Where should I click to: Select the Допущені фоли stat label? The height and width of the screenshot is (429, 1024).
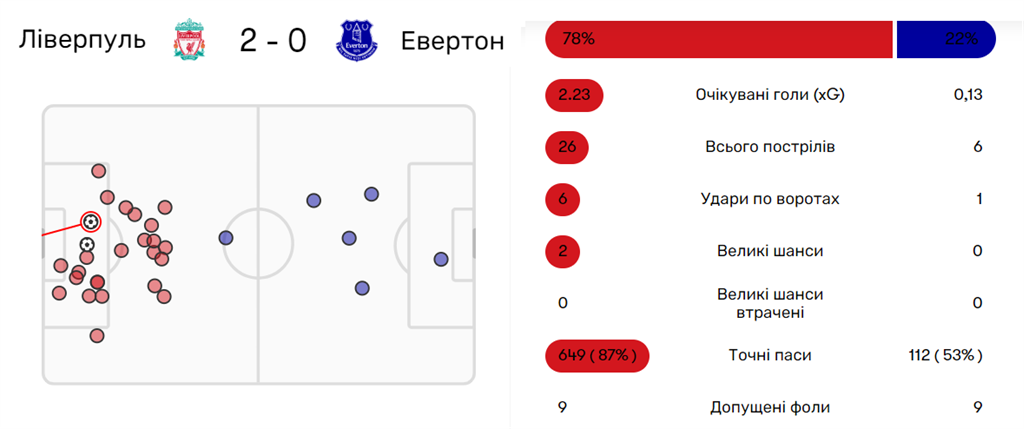click(769, 407)
